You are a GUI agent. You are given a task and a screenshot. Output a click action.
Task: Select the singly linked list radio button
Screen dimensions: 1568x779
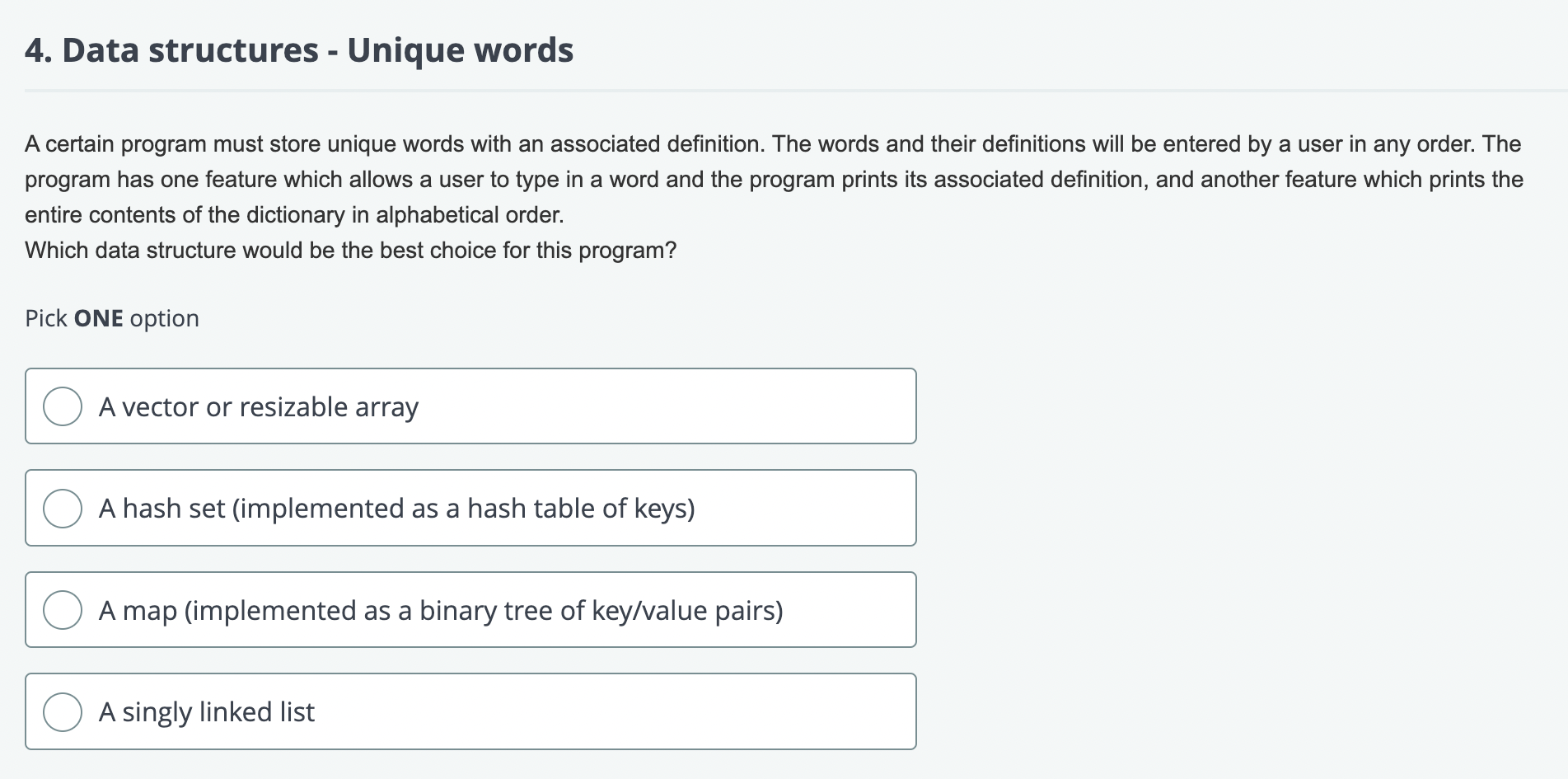pyautogui.click(x=63, y=711)
